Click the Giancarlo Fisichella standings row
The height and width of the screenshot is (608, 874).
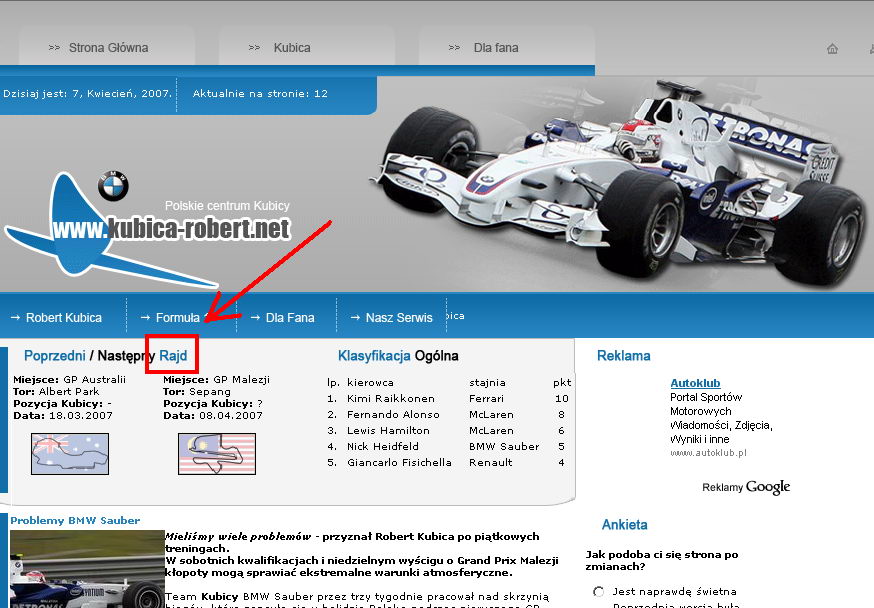tap(448, 463)
